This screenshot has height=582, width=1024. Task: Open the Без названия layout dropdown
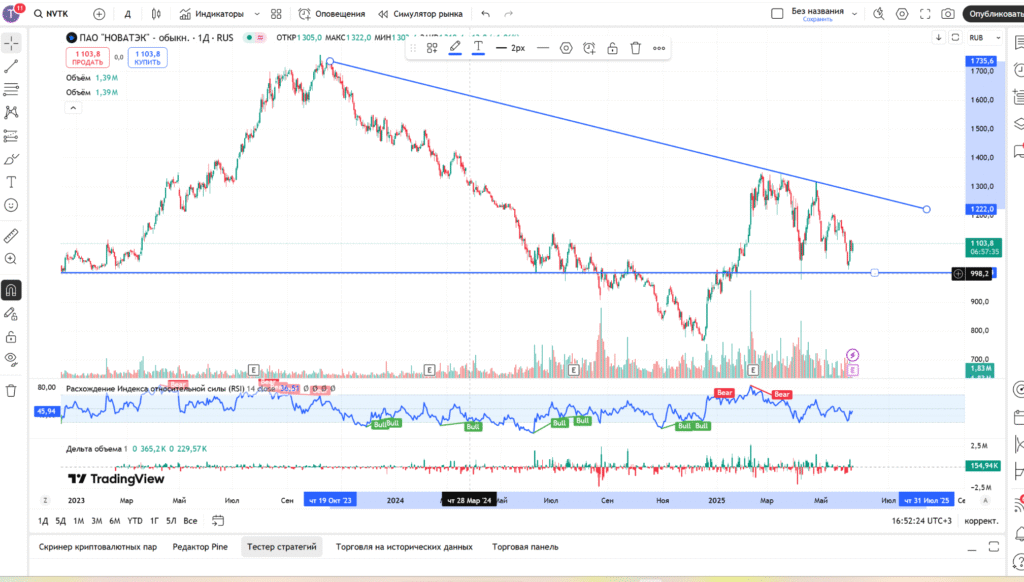[x=854, y=14]
